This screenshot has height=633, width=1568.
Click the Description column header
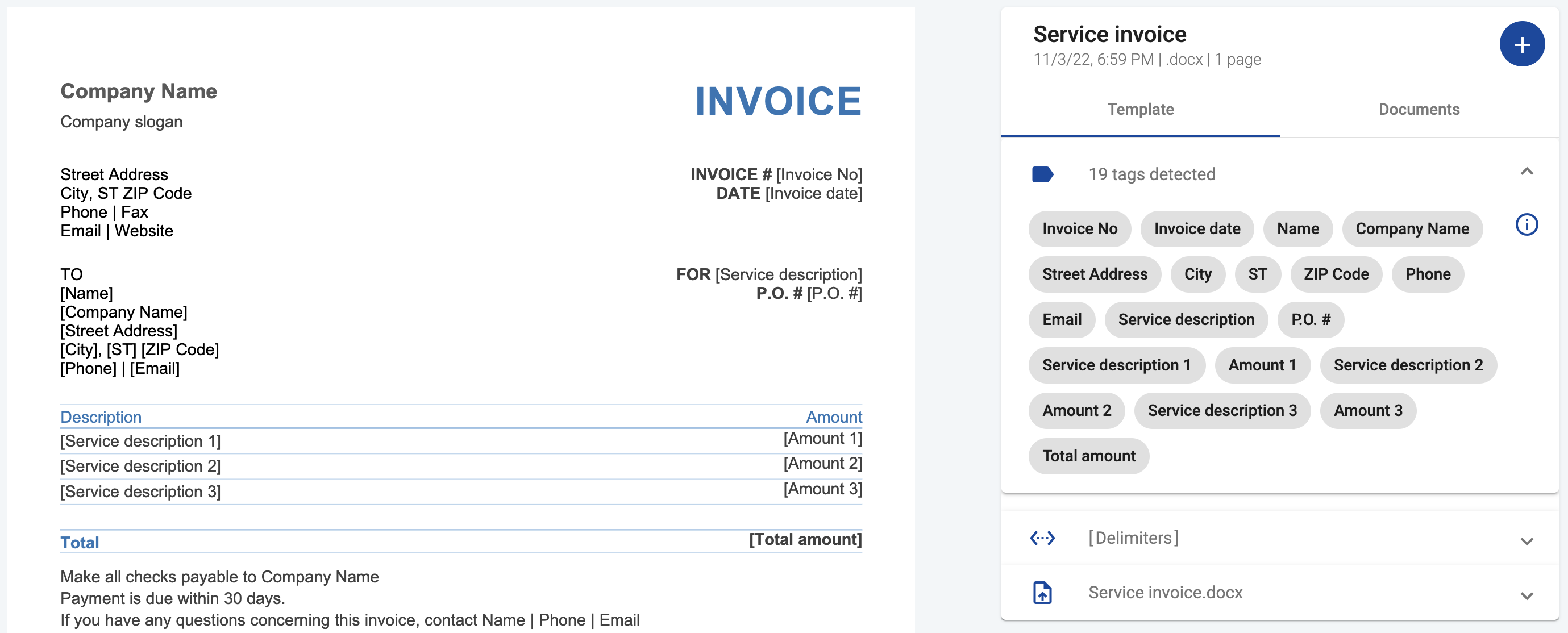coord(101,417)
